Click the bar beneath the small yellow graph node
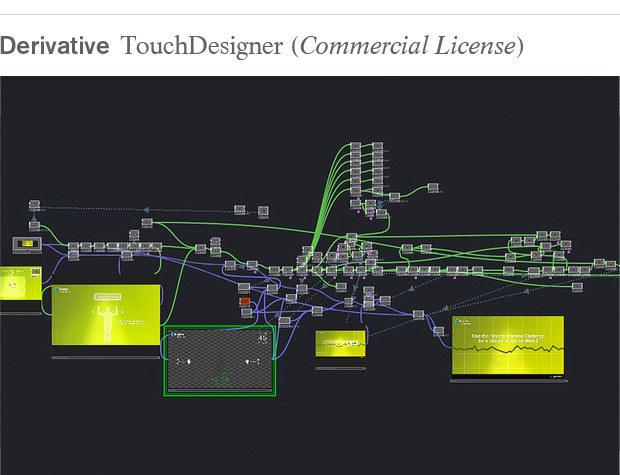This screenshot has height=475, width=620. [x=340, y=368]
